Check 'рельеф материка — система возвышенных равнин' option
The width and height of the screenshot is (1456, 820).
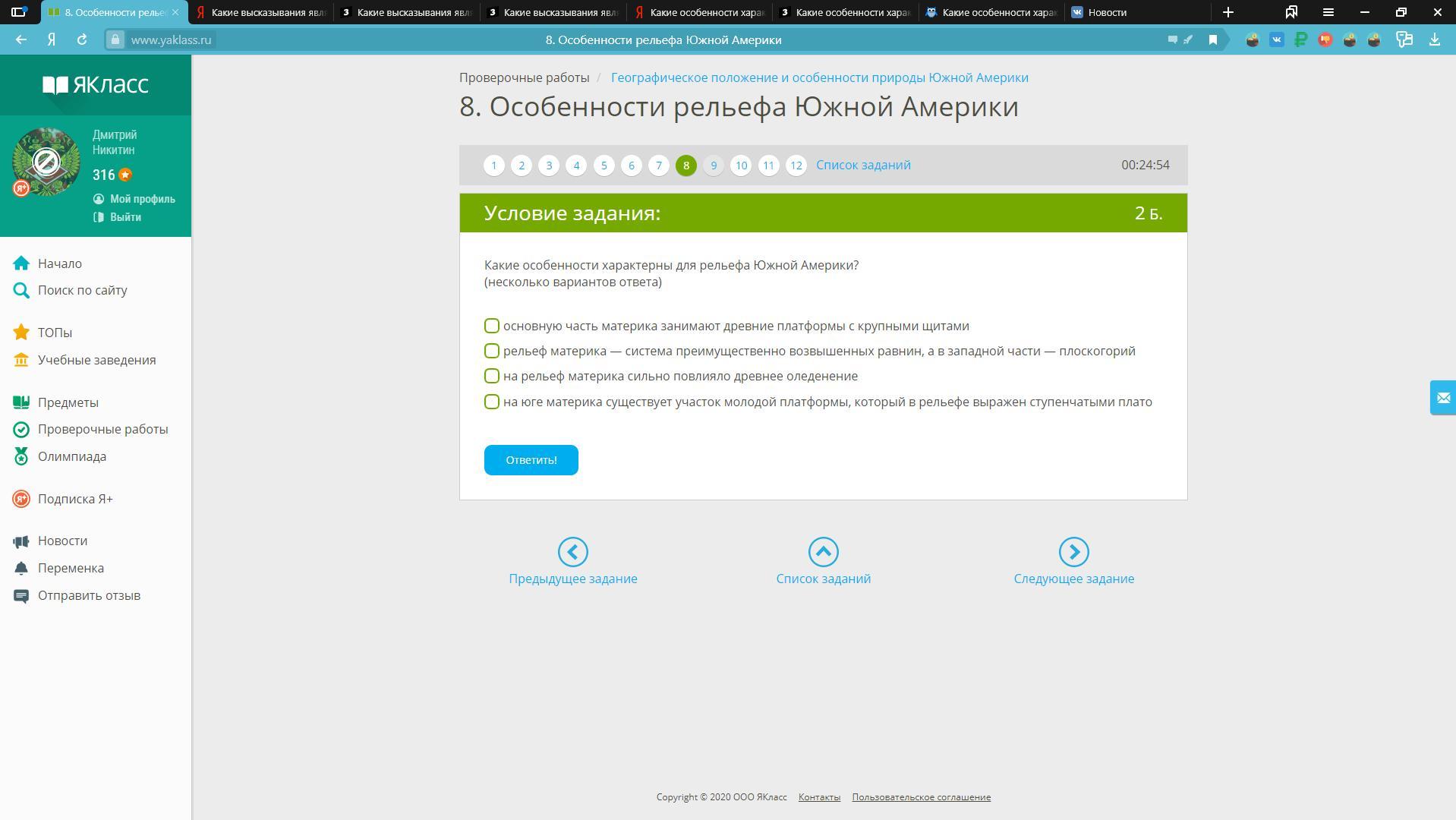492,351
